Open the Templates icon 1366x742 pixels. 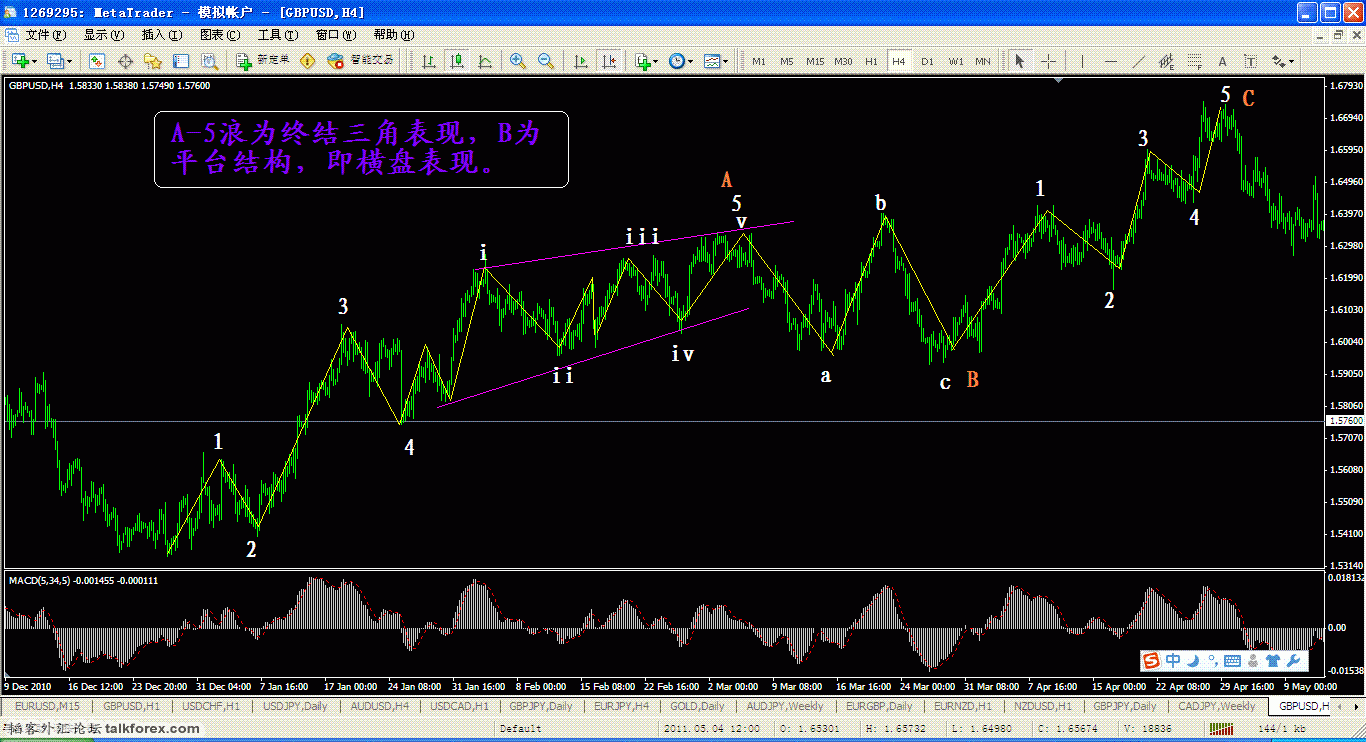pyautogui.click(x=712, y=61)
